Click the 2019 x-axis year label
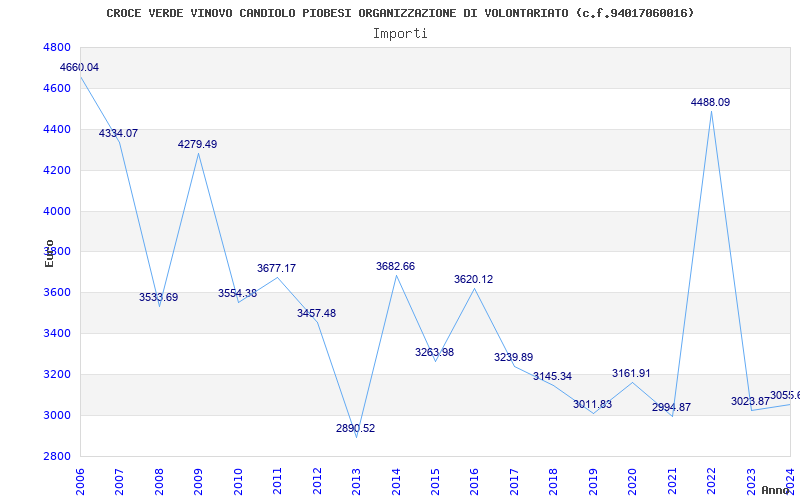The width and height of the screenshot is (800, 500). click(593, 481)
